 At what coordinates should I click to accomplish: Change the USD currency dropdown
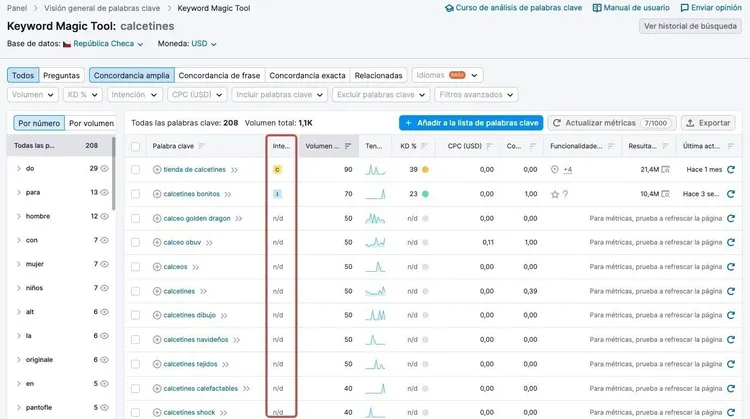click(204, 44)
